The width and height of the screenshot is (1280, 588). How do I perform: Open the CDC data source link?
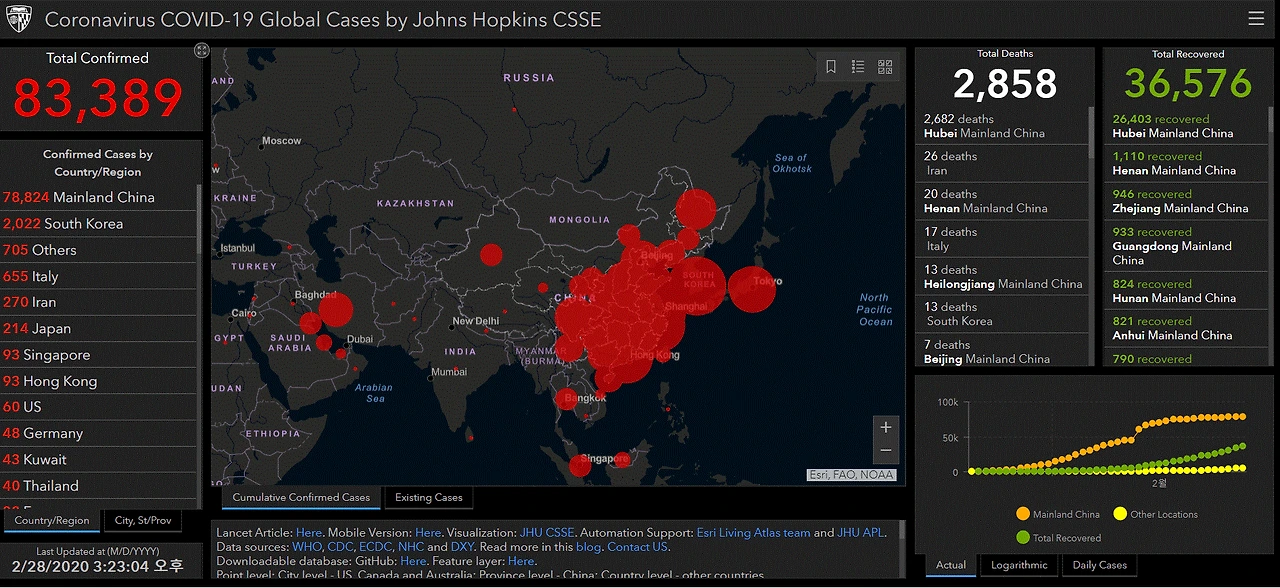coord(338,547)
